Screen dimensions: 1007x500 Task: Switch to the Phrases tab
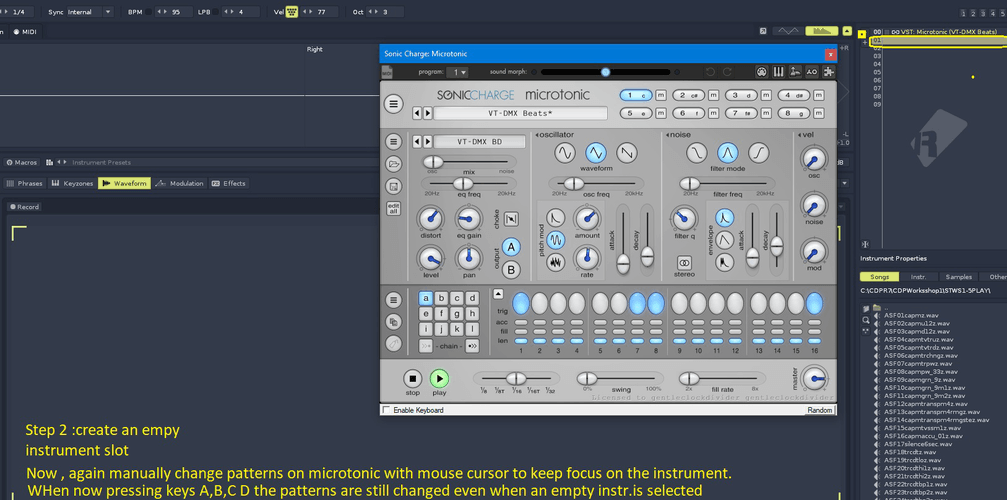point(24,184)
